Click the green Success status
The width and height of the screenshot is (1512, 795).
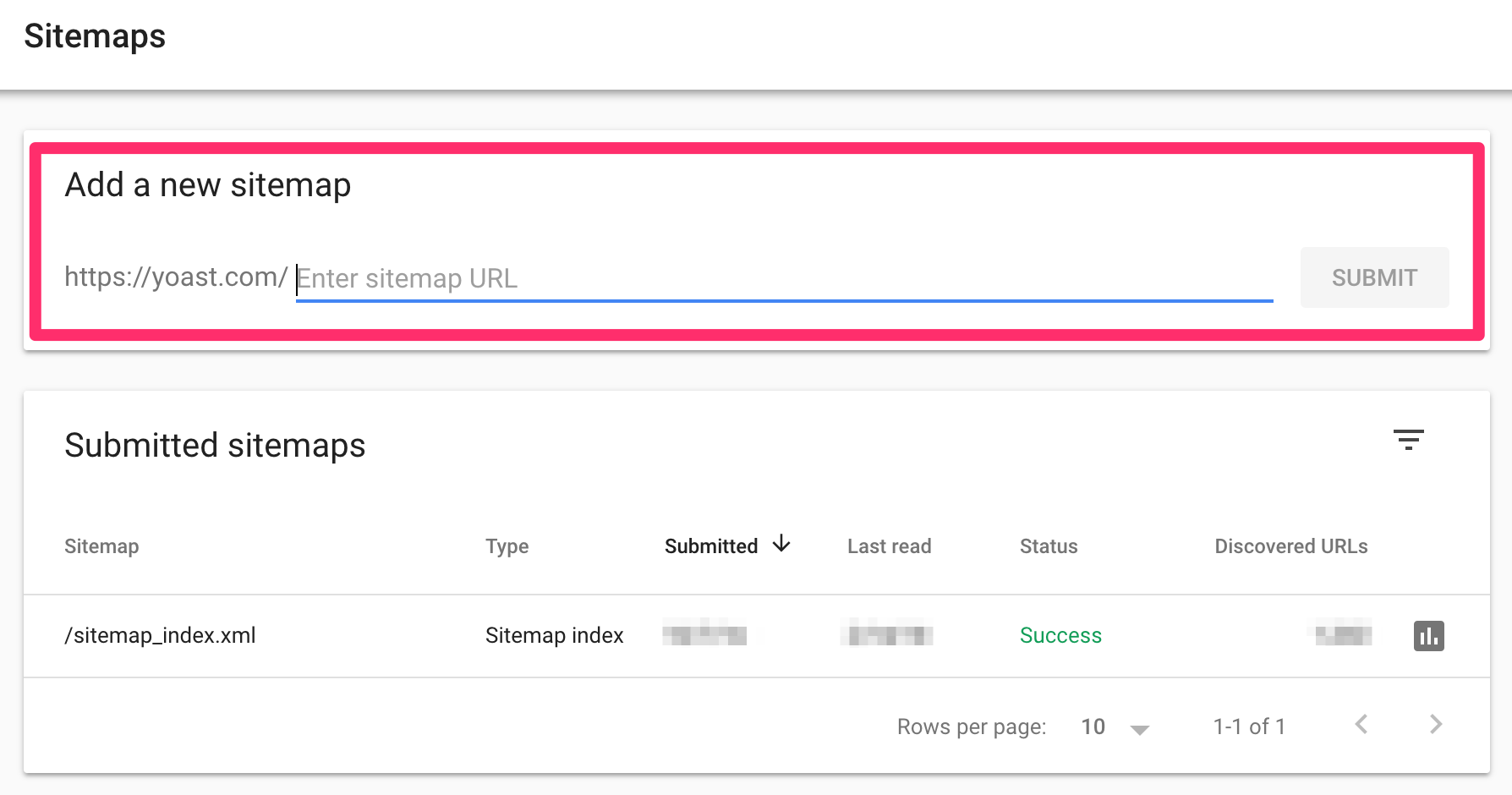tap(1060, 635)
